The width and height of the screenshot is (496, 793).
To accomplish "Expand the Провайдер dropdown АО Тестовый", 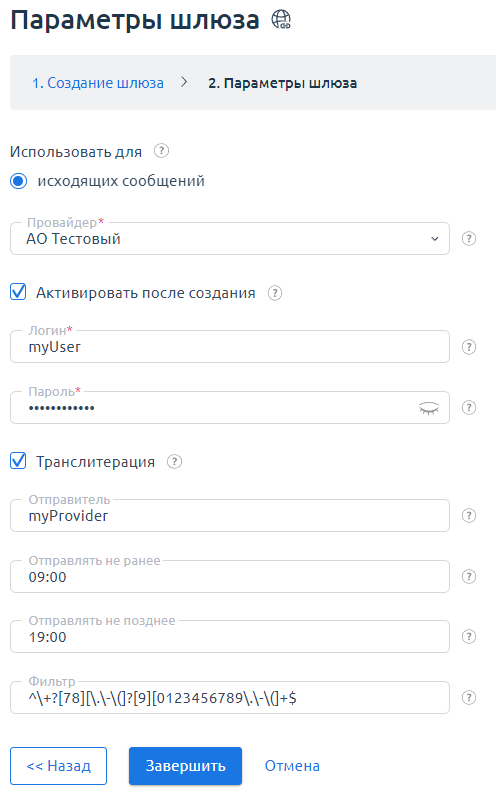I will [x=230, y=239].
